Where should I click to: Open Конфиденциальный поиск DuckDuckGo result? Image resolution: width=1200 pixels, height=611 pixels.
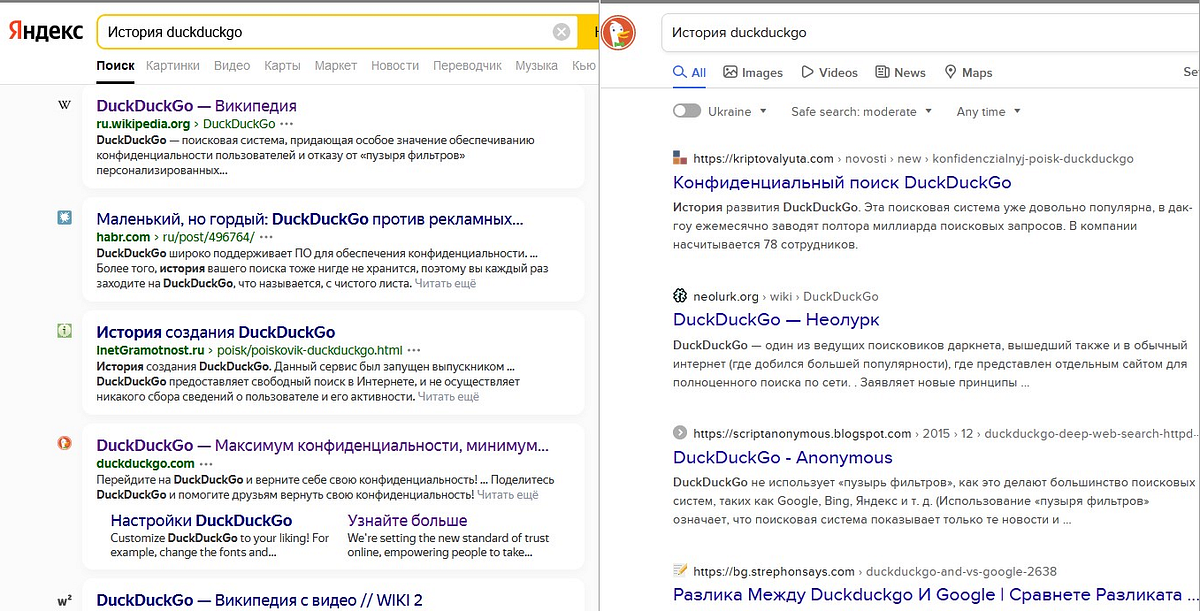(x=842, y=183)
